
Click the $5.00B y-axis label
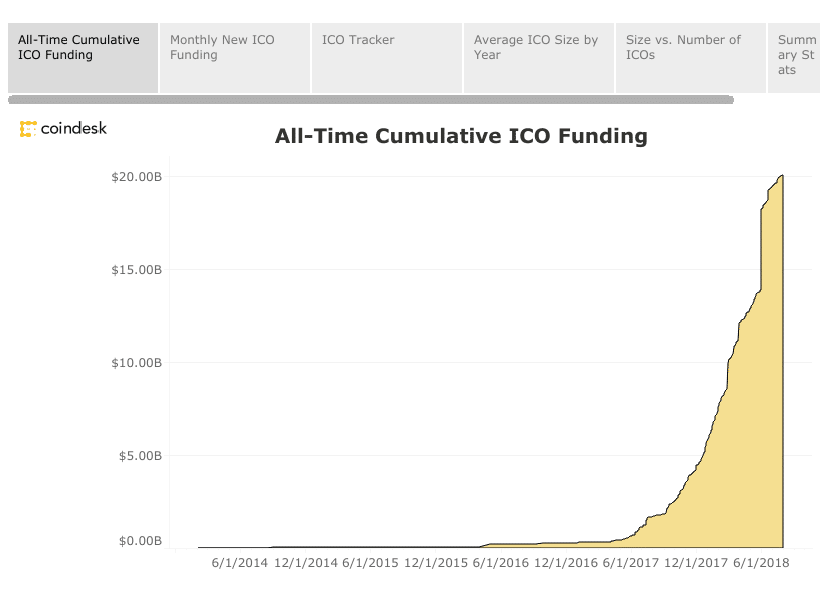140,456
